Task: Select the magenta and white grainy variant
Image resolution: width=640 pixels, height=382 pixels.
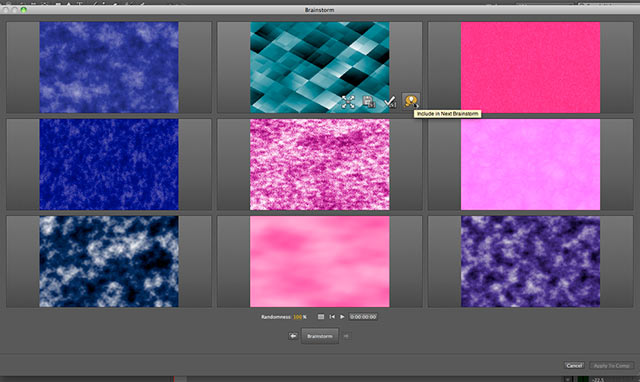Action: pyautogui.click(x=320, y=164)
